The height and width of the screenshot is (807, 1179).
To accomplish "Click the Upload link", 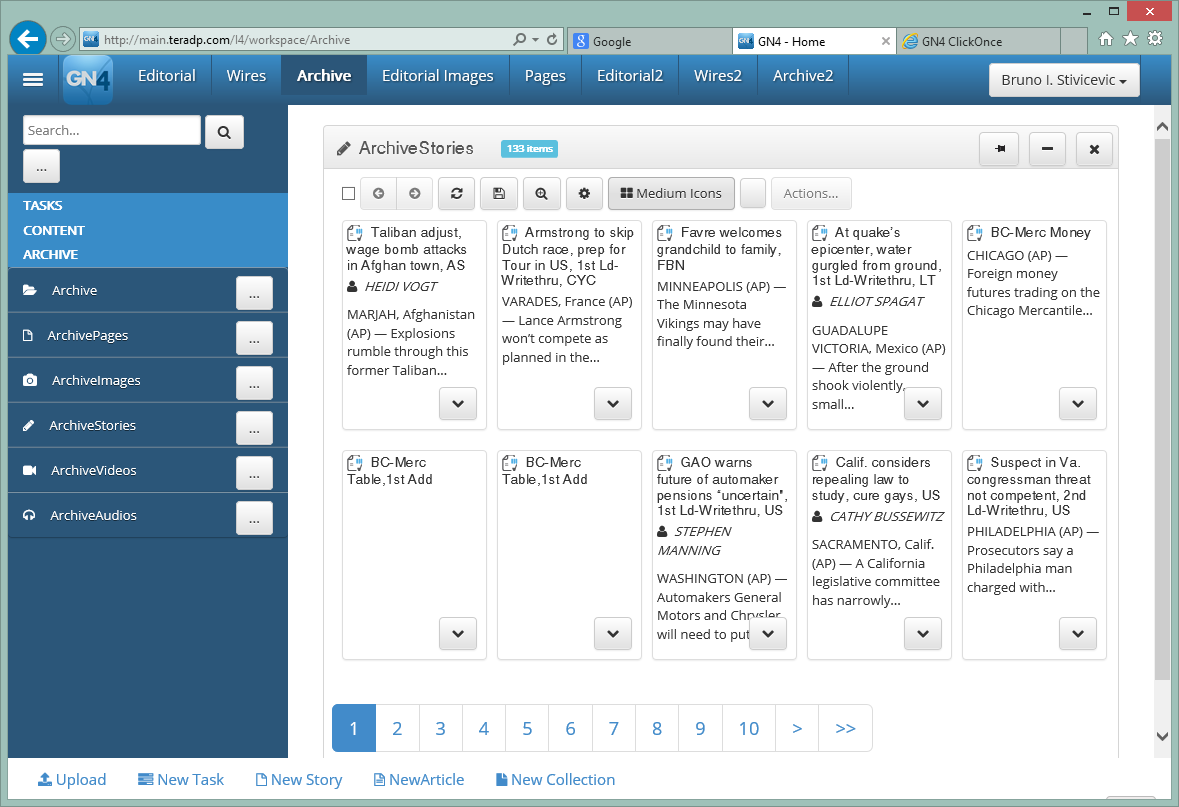I will (72, 780).
